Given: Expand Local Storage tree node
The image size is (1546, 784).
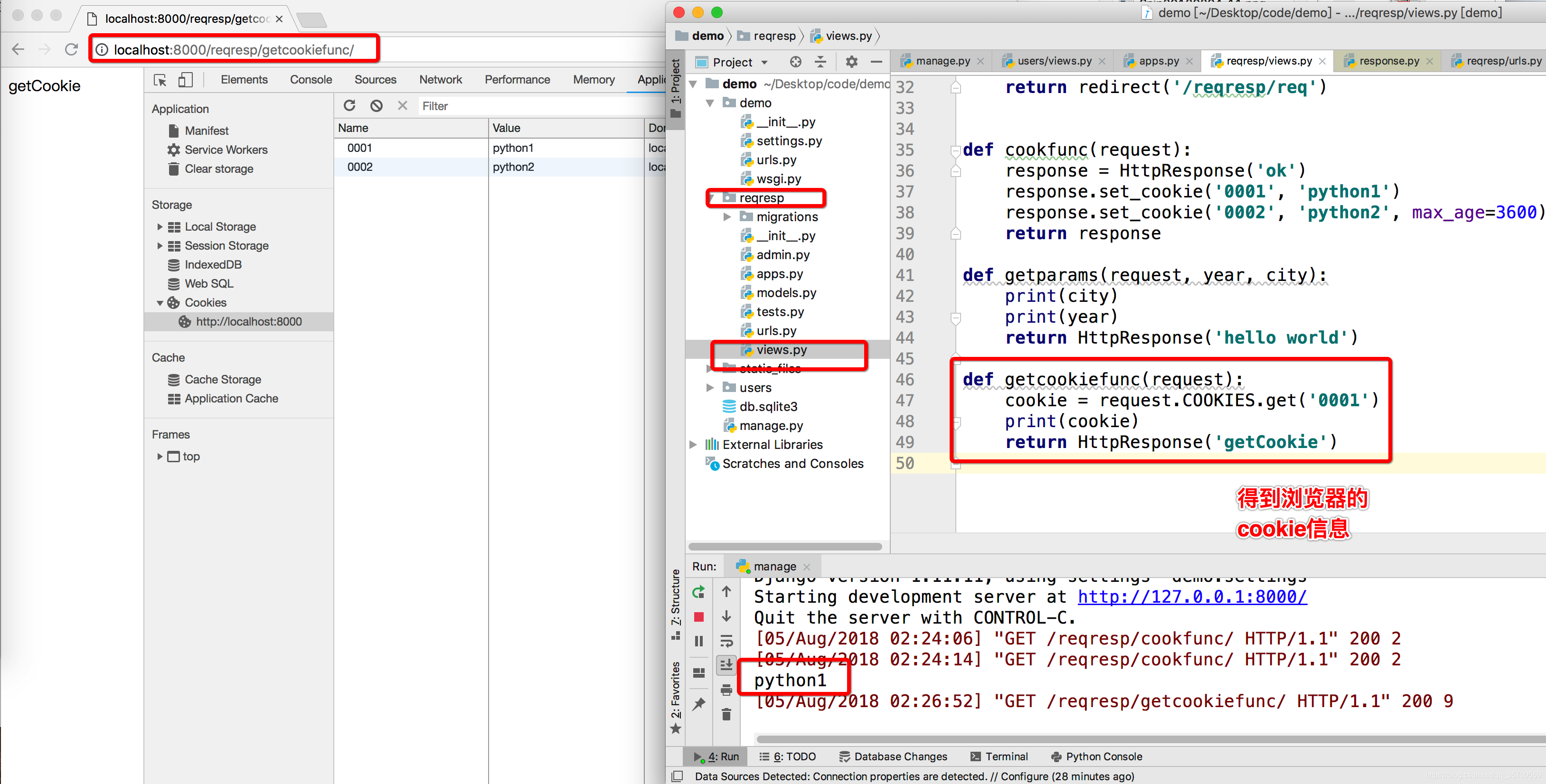Looking at the screenshot, I should point(160,227).
